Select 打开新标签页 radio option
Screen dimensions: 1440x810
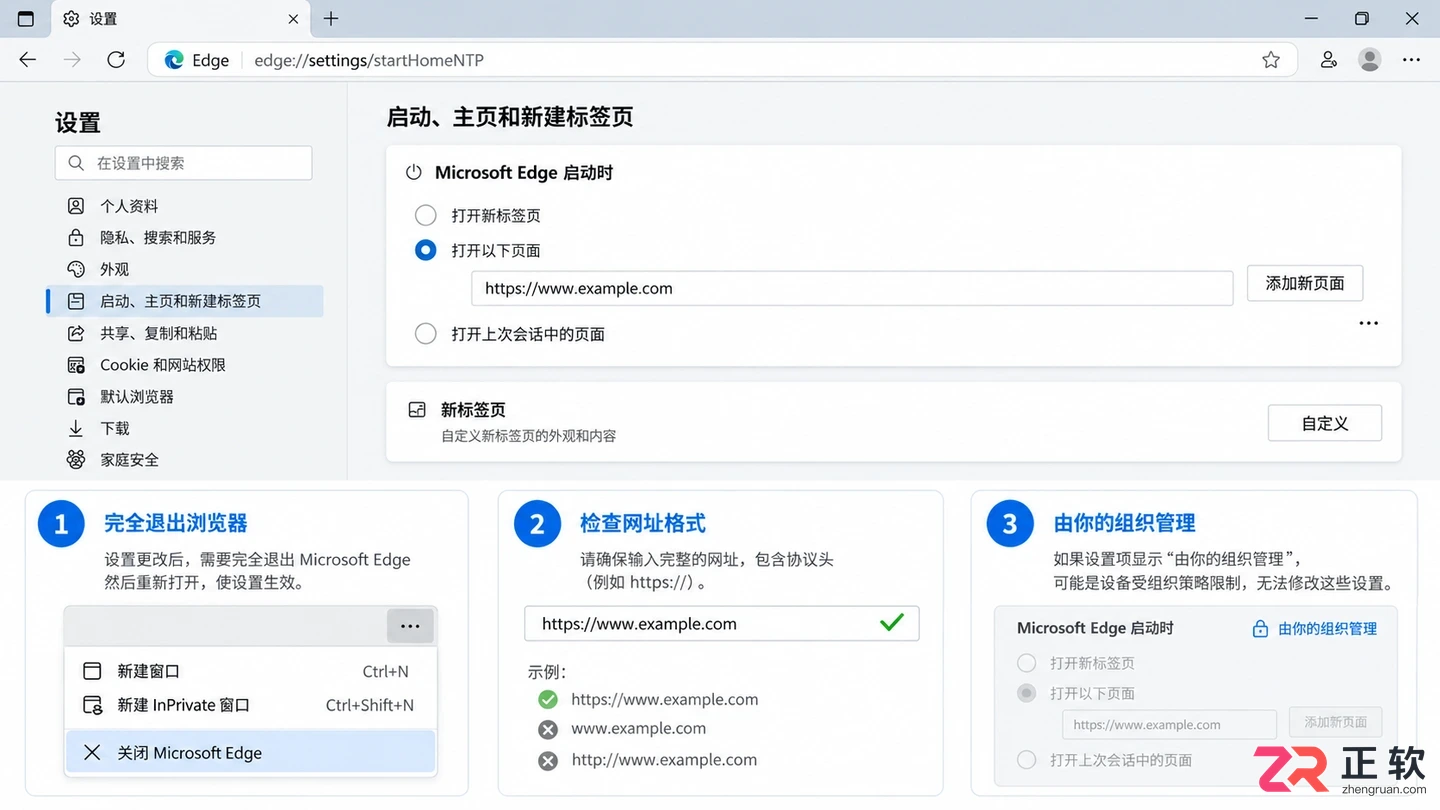426,215
